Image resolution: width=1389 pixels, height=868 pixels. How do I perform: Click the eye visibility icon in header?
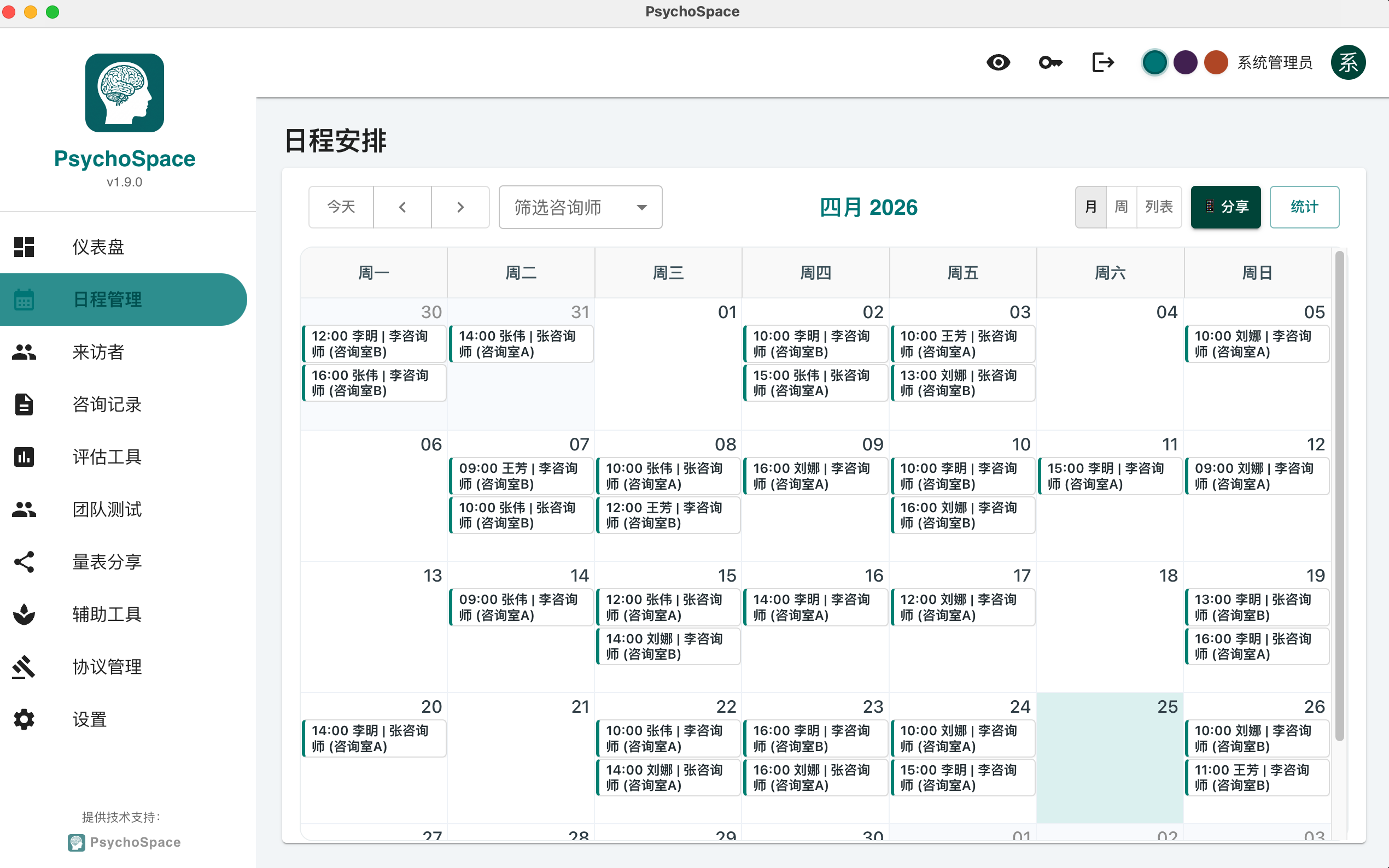[x=998, y=62]
